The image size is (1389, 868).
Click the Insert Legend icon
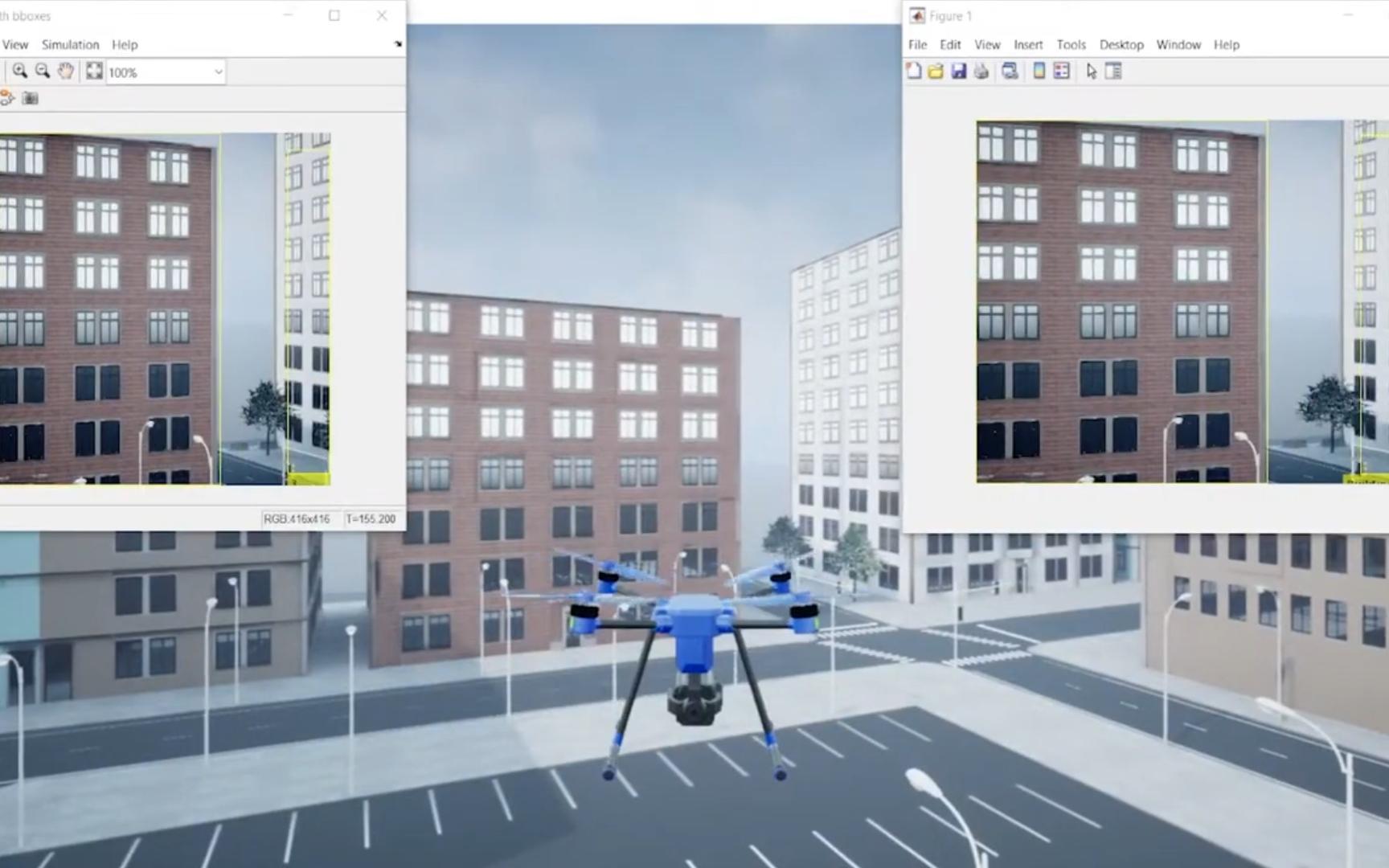[x=1061, y=72]
